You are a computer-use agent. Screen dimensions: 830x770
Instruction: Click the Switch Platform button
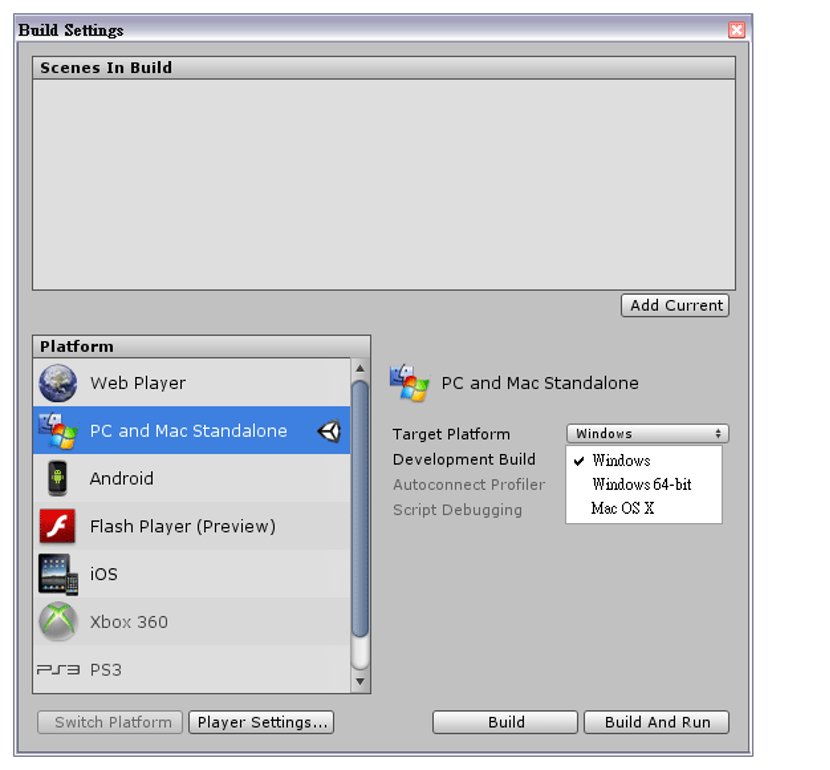click(110, 722)
